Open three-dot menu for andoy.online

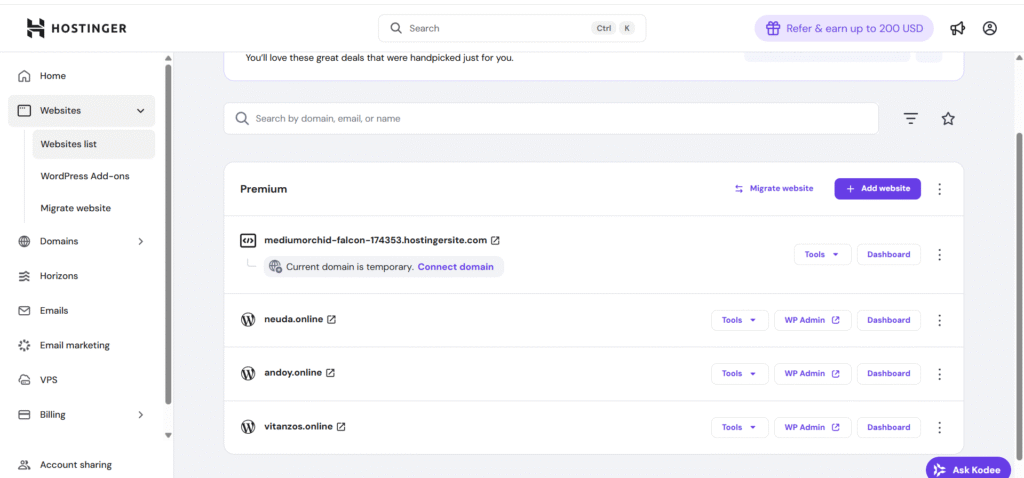(939, 373)
